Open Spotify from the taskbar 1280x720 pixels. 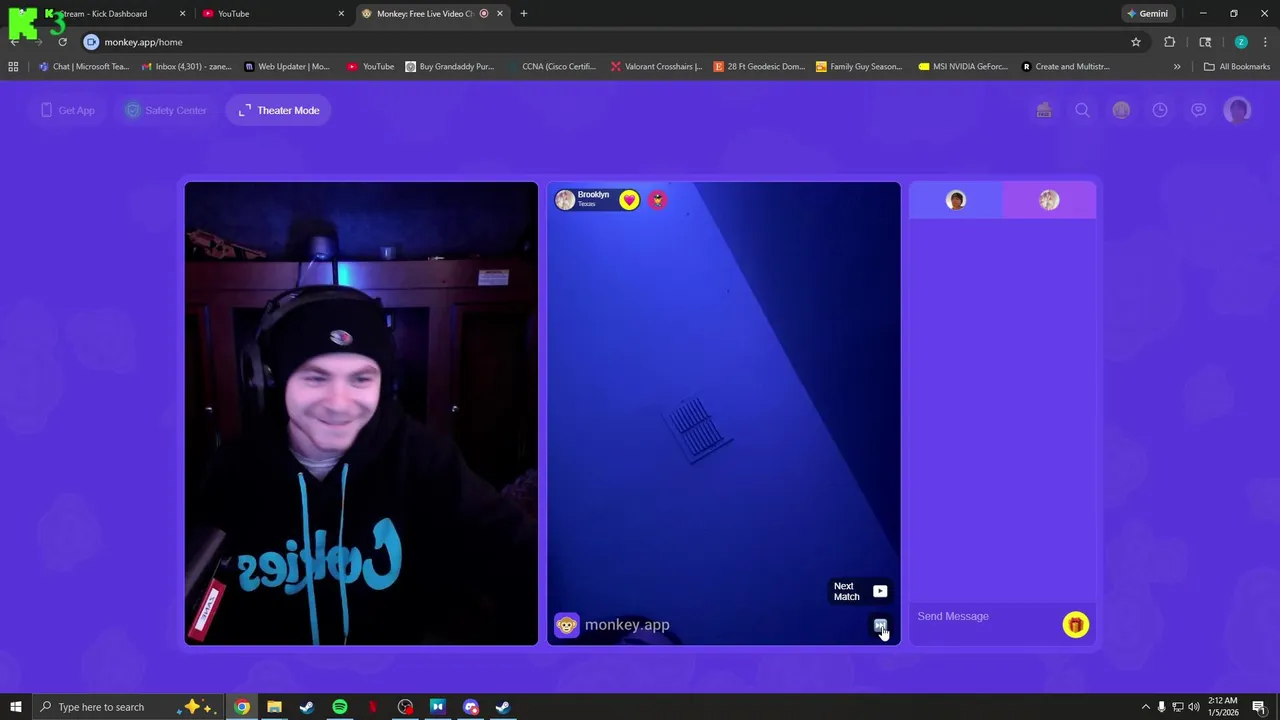coord(340,707)
